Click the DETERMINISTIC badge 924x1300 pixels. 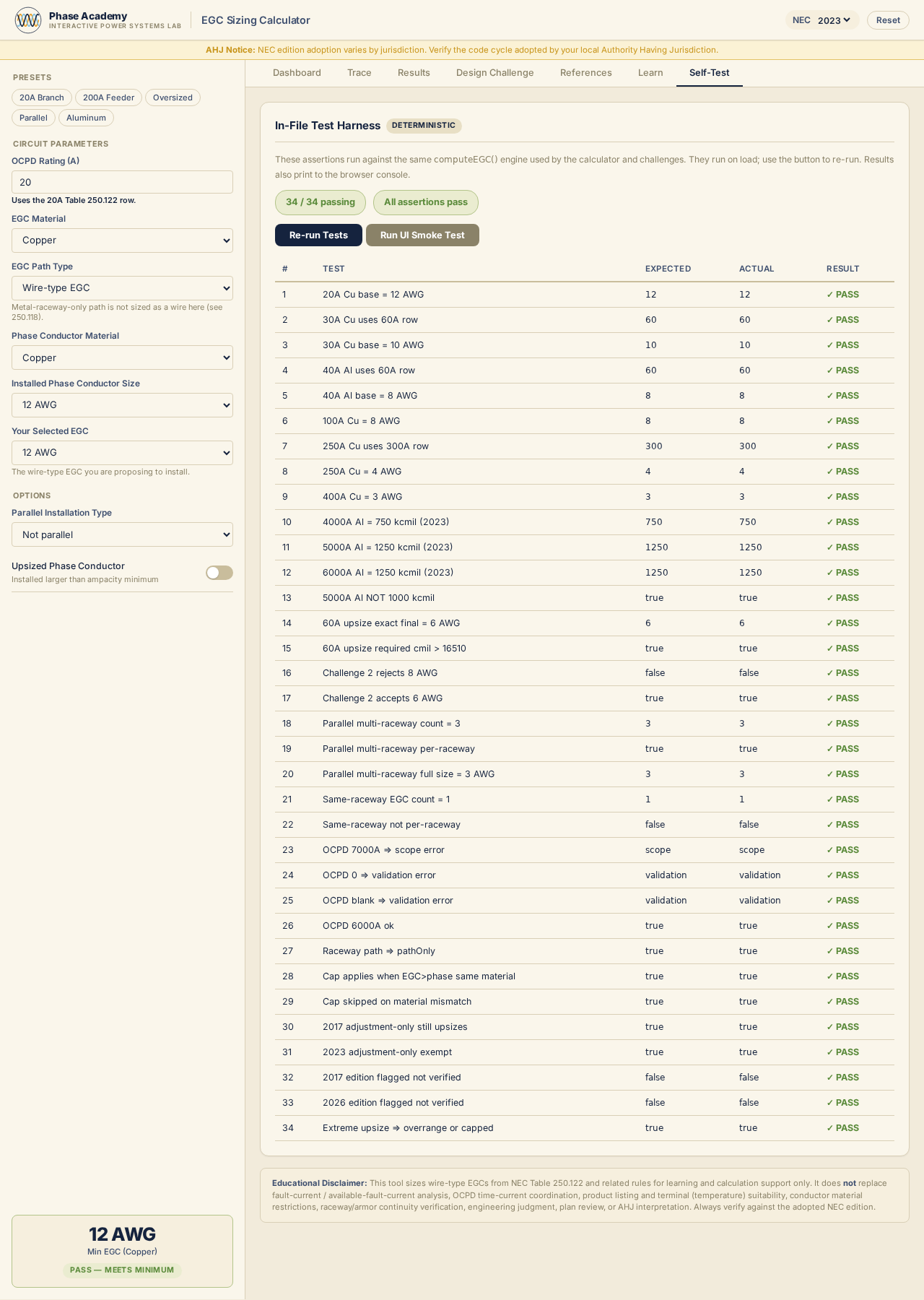(424, 126)
